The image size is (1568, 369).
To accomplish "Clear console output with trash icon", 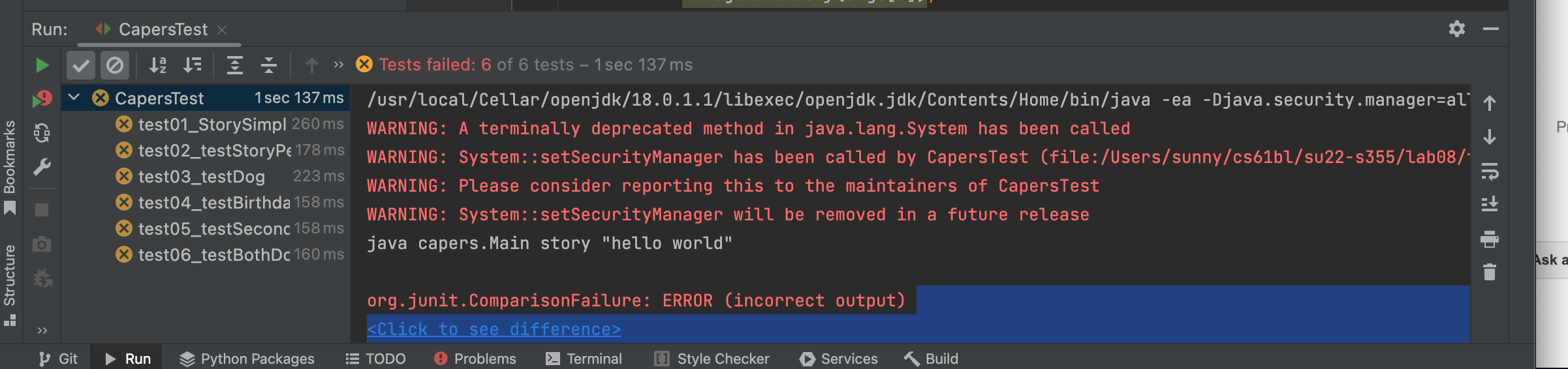I will (1489, 272).
